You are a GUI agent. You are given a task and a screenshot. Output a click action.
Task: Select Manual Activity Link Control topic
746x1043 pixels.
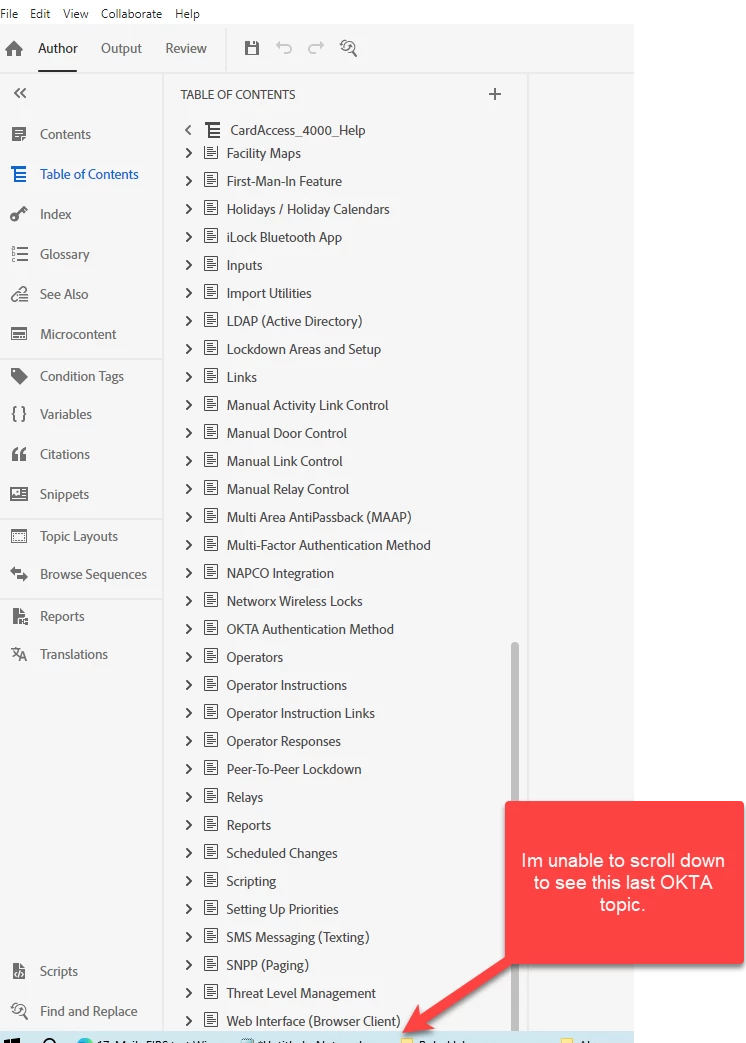click(307, 405)
